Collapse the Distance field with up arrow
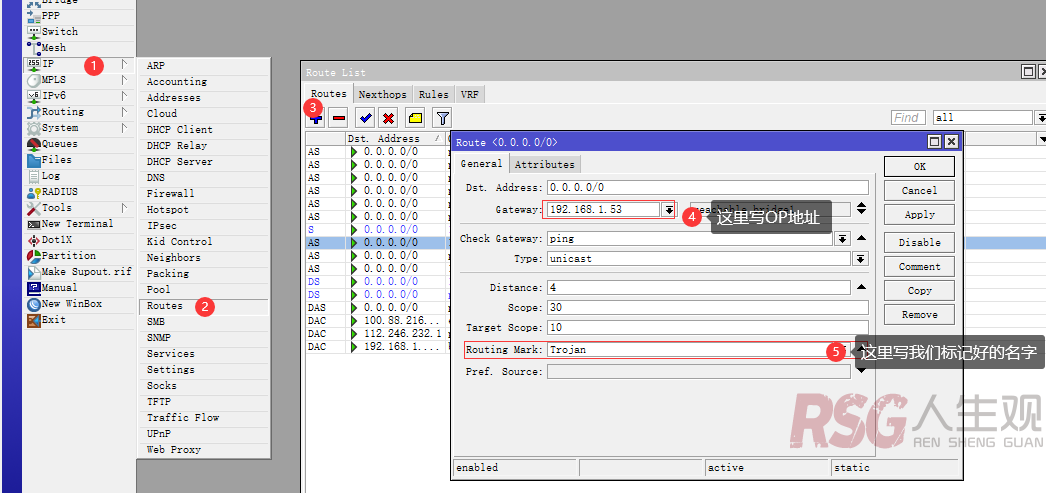Viewport: 1046px width, 493px height. 861,288
